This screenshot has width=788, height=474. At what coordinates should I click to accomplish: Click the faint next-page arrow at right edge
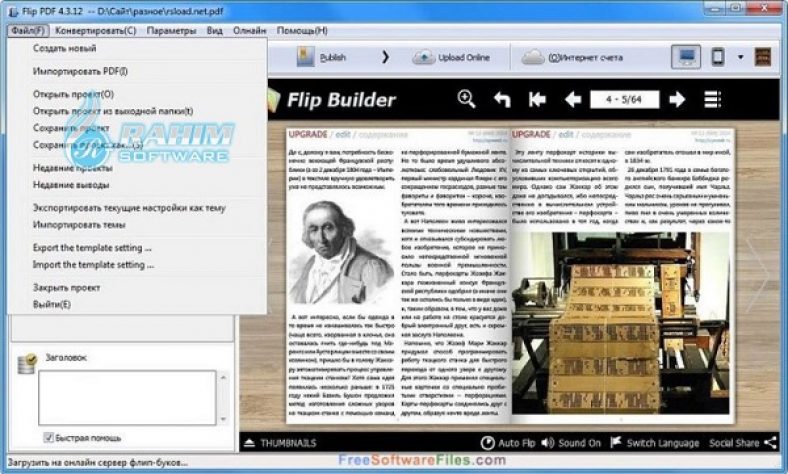[x=758, y=274]
